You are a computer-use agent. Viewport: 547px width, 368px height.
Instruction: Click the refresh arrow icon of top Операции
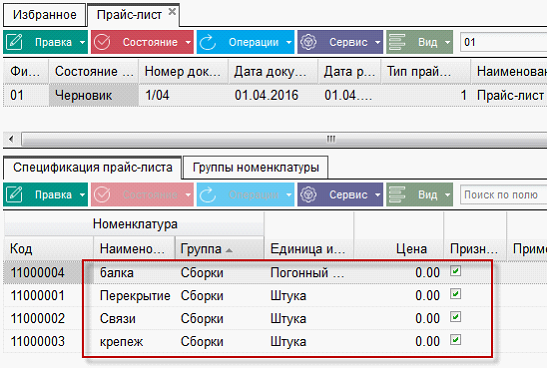(x=208, y=42)
